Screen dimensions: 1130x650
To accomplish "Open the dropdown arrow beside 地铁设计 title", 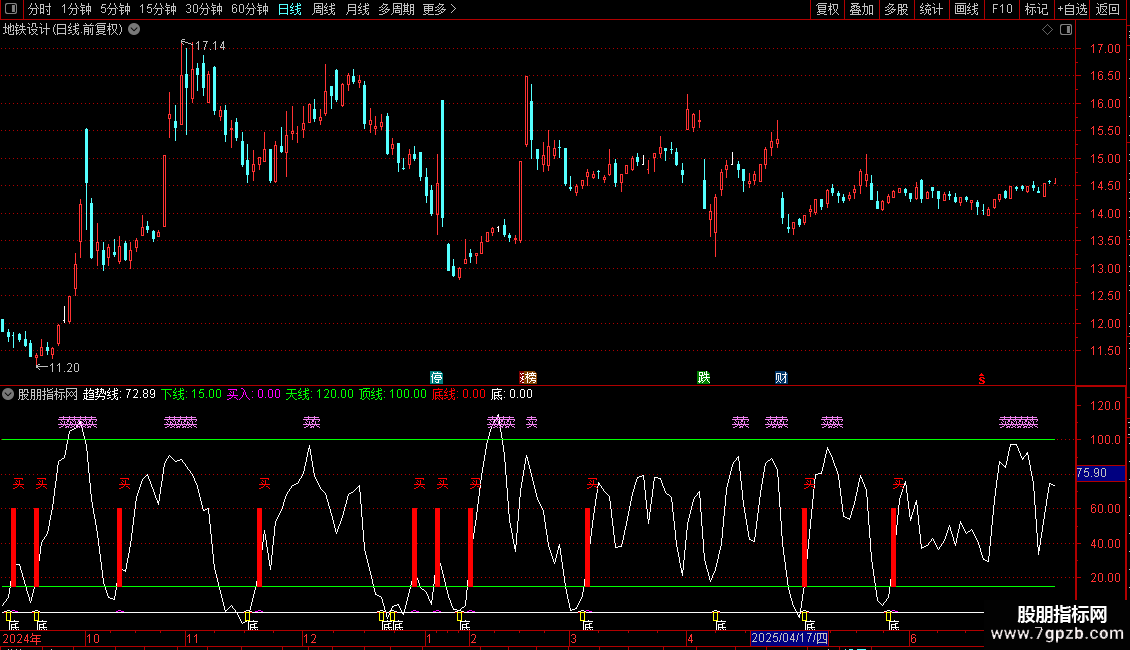I will [x=134, y=30].
